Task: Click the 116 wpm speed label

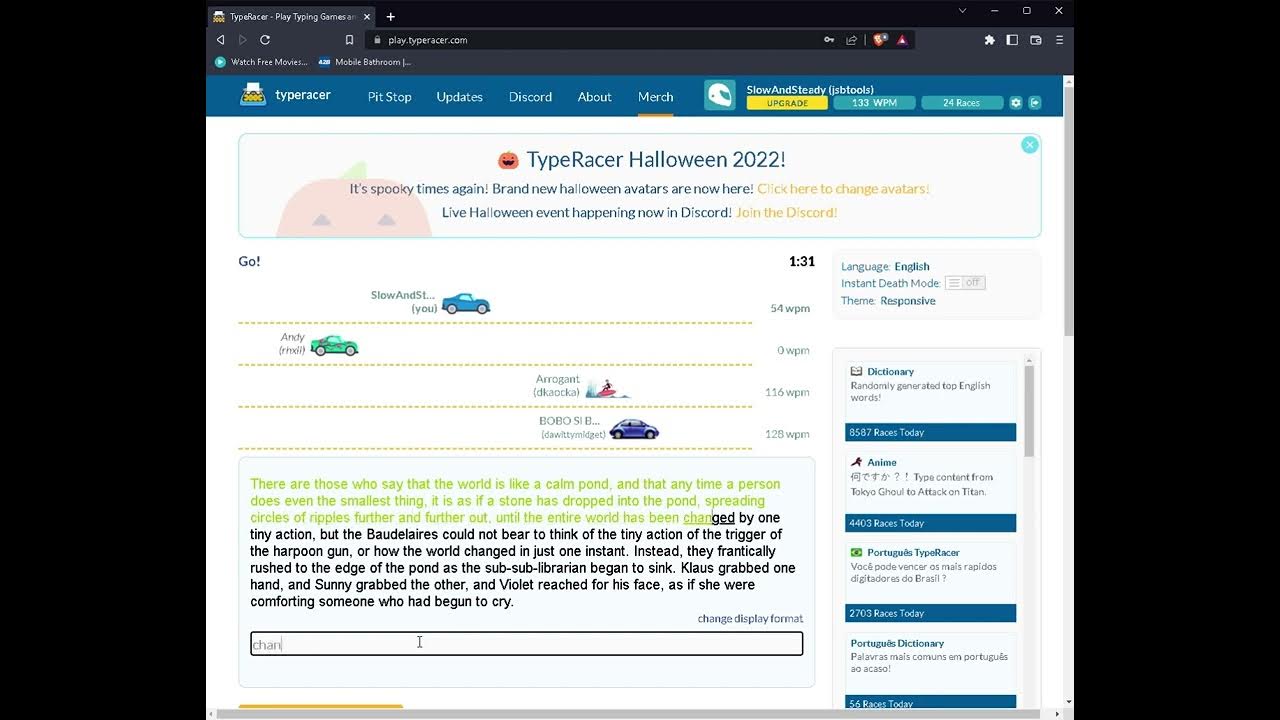Action: point(787,392)
